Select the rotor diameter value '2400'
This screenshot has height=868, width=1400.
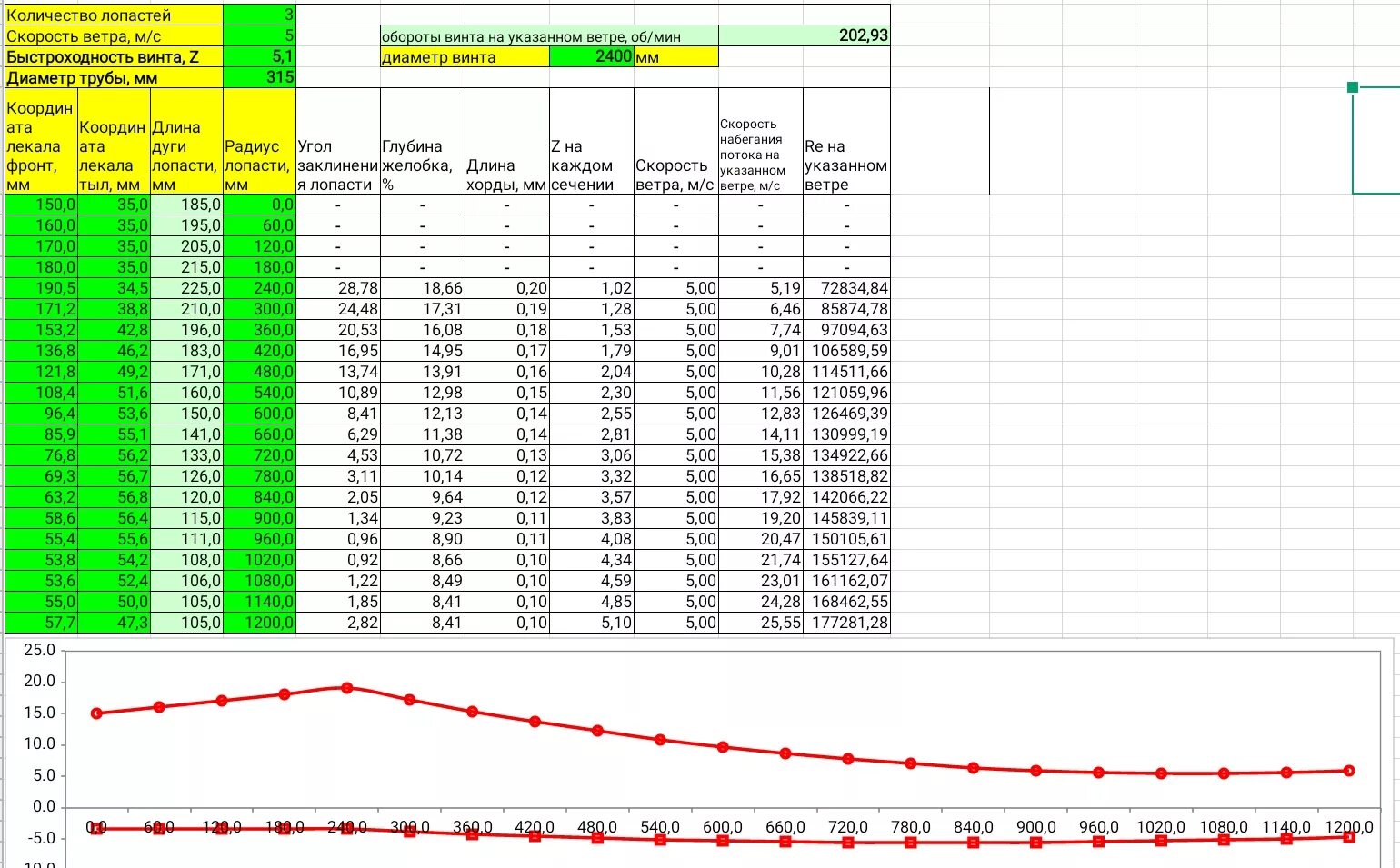pos(592,57)
